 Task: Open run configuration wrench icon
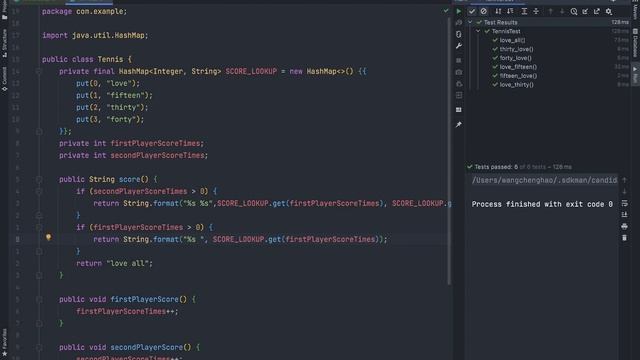pyautogui.click(x=459, y=46)
